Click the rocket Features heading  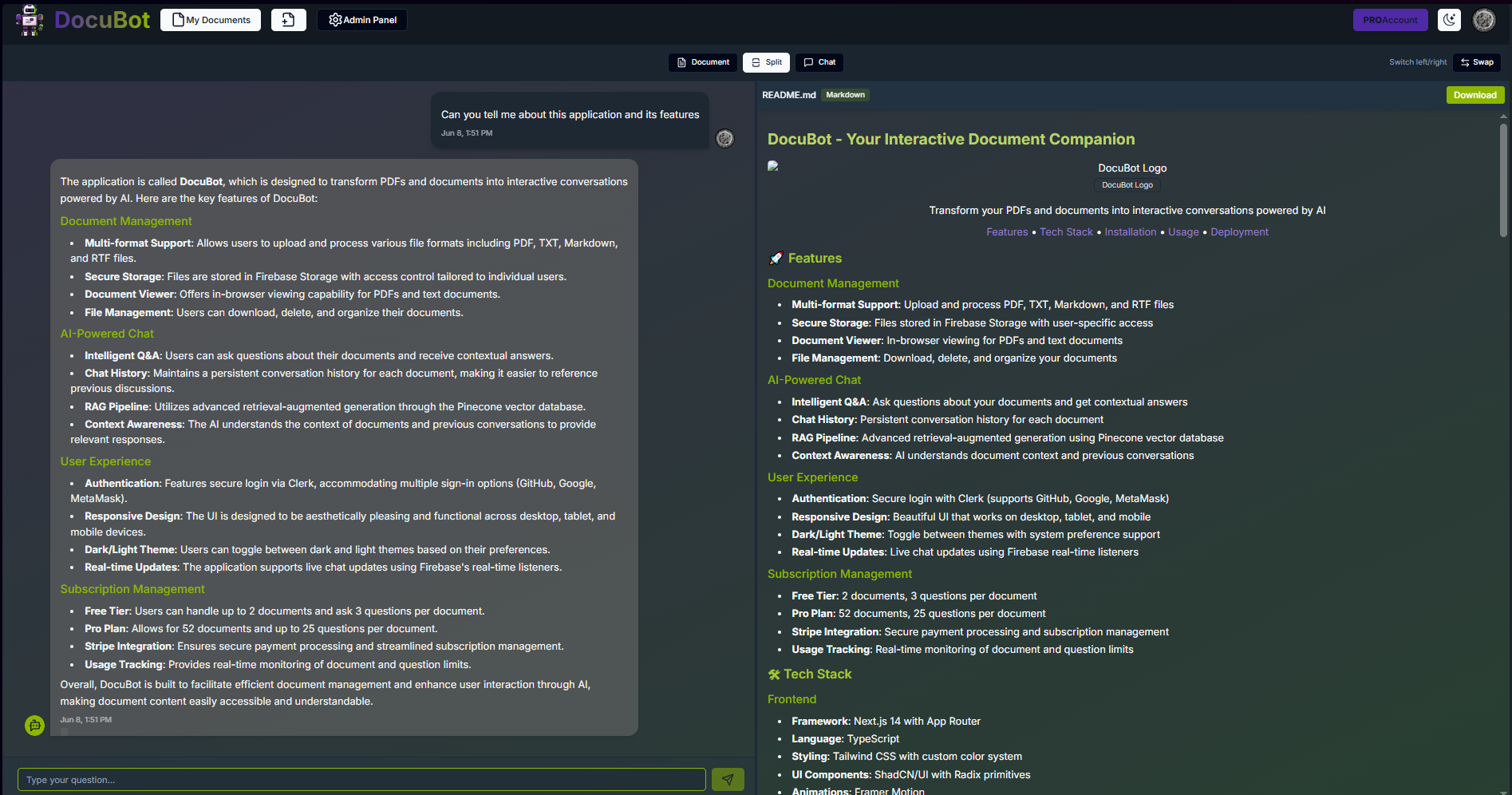(805, 259)
